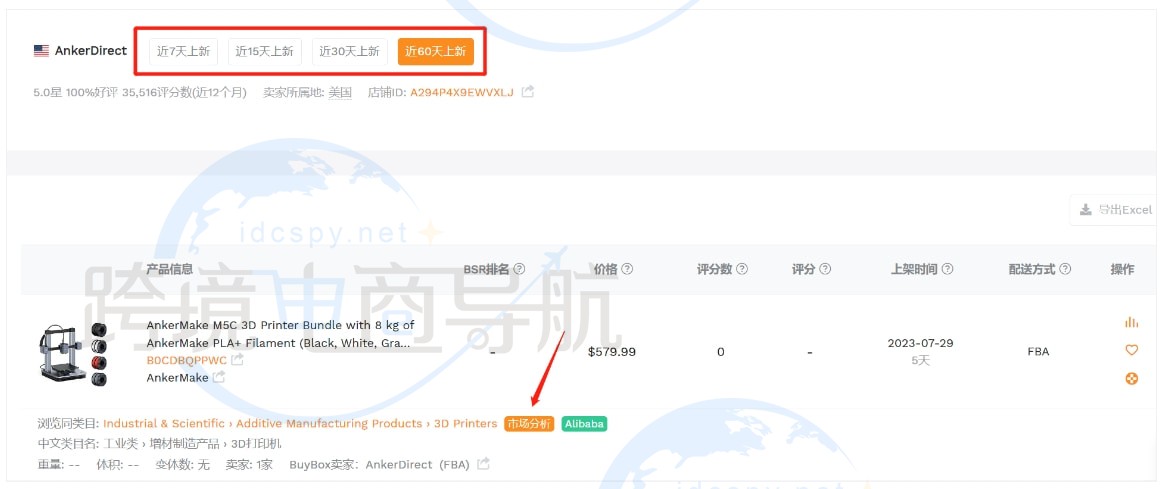Click the 上架时间 date 2023-07-29
The image size is (1162, 489).
point(920,343)
